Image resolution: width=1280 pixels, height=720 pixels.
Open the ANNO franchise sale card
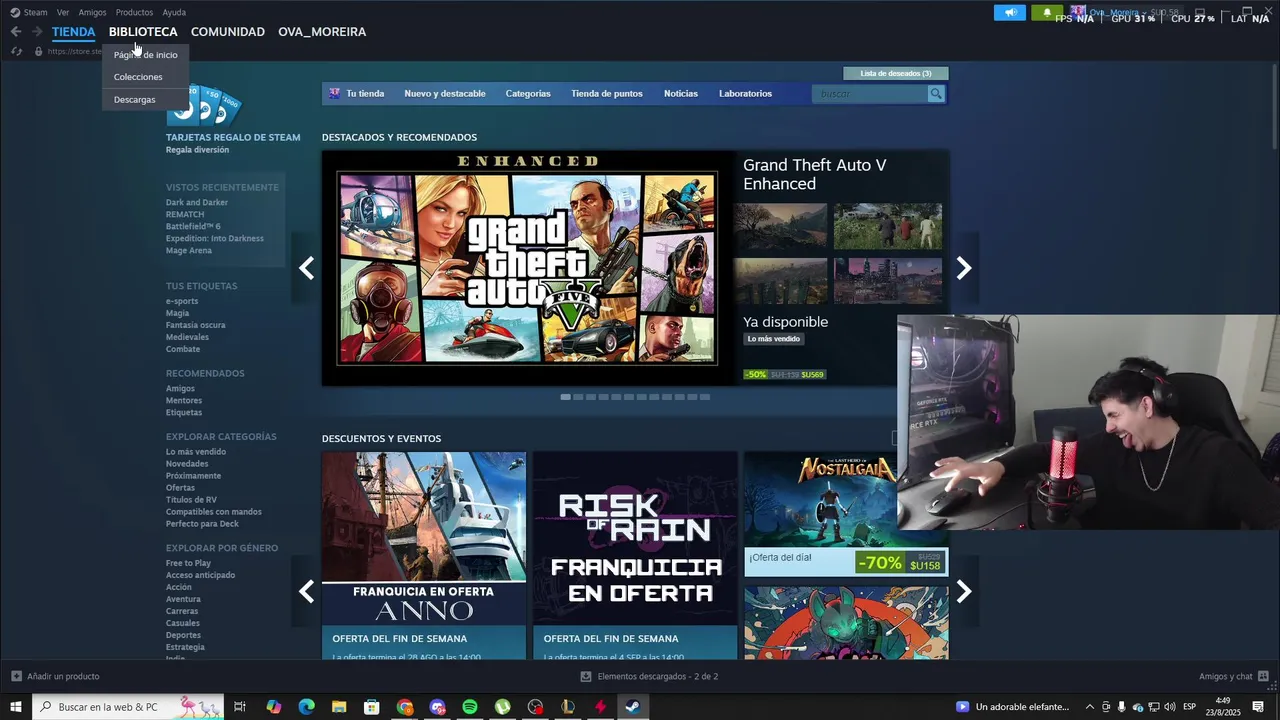pyautogui.click(x=424, y=555)
